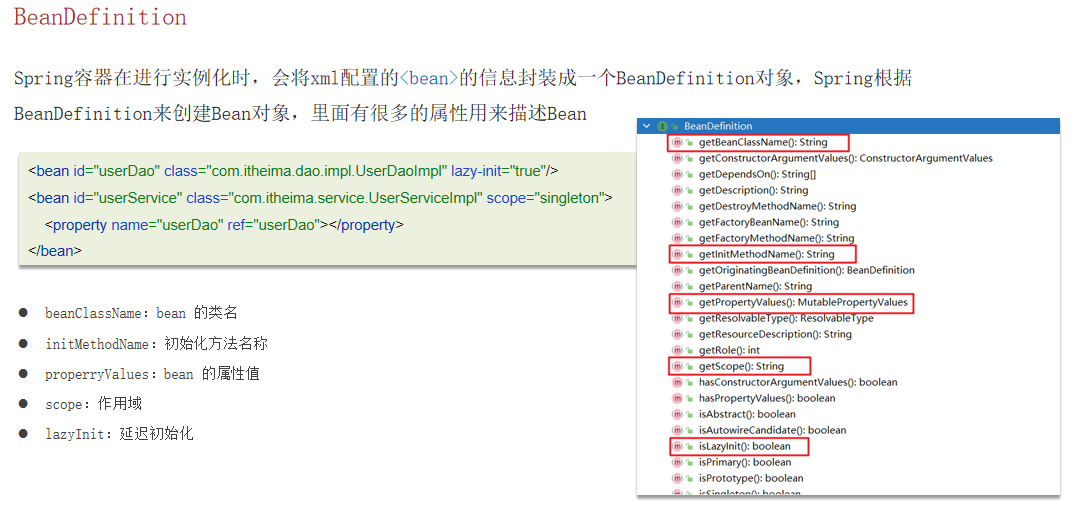Select getRole(): int method
Image resolution: width=1083 pixels, height=522 pixels.
(x=729, y=350)
